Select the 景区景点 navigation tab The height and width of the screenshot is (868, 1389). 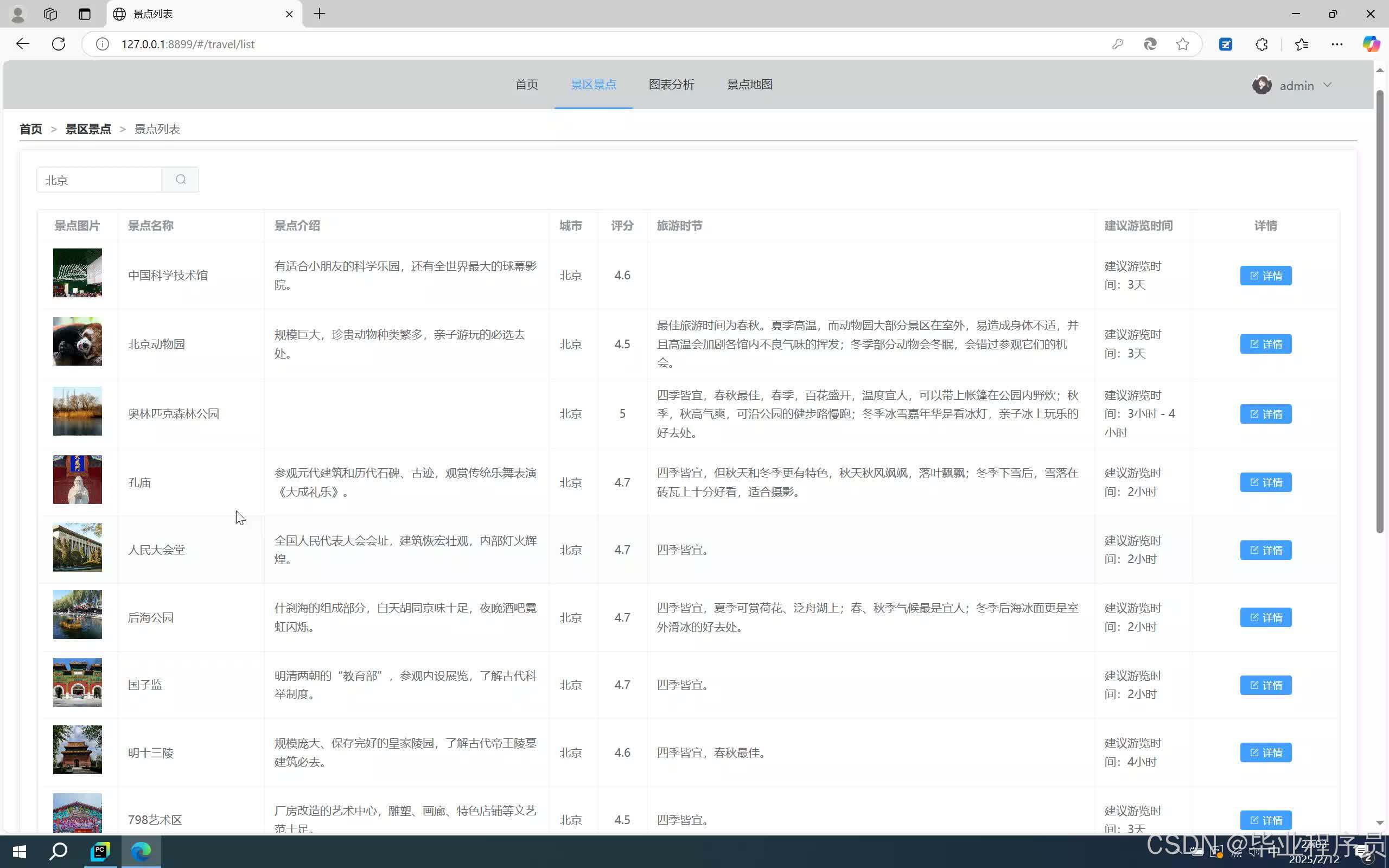click(593, 85)
